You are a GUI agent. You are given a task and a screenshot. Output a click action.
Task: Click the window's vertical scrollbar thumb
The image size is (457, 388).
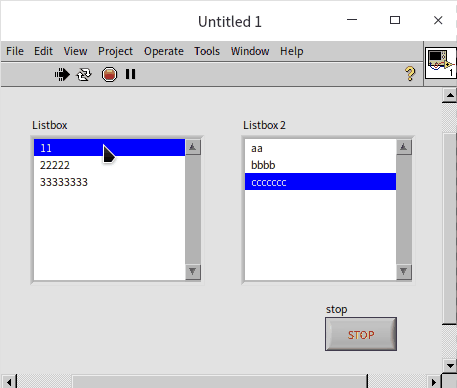[x=450, y=228]
